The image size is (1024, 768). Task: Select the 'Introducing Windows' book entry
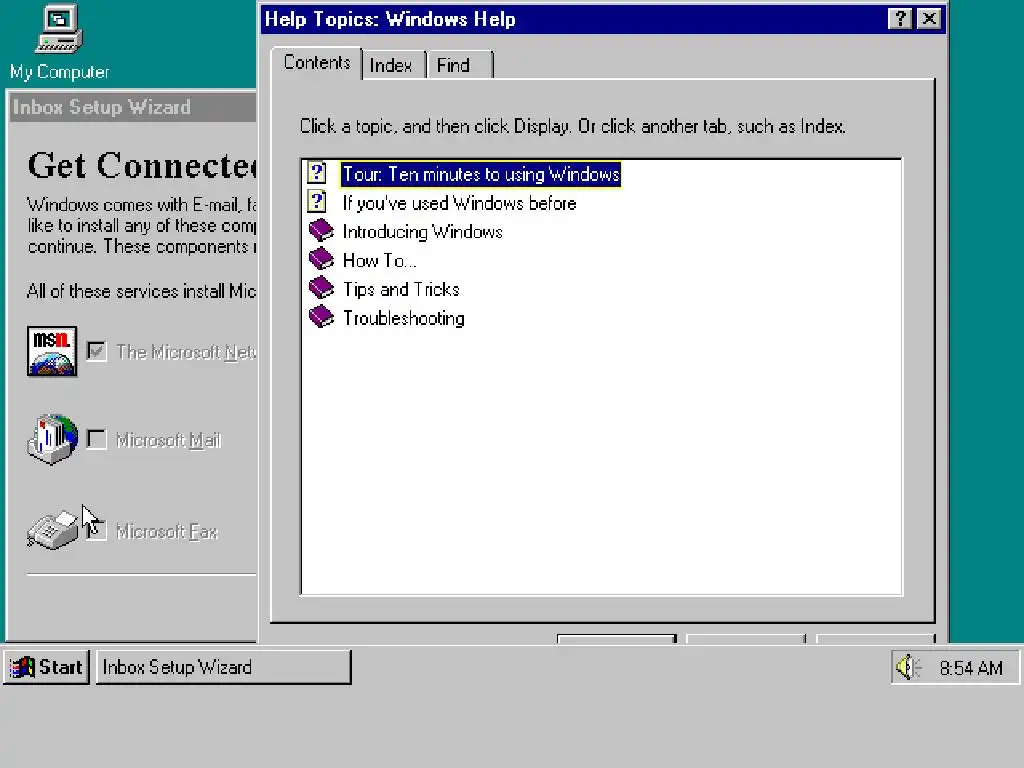(423, 232)
